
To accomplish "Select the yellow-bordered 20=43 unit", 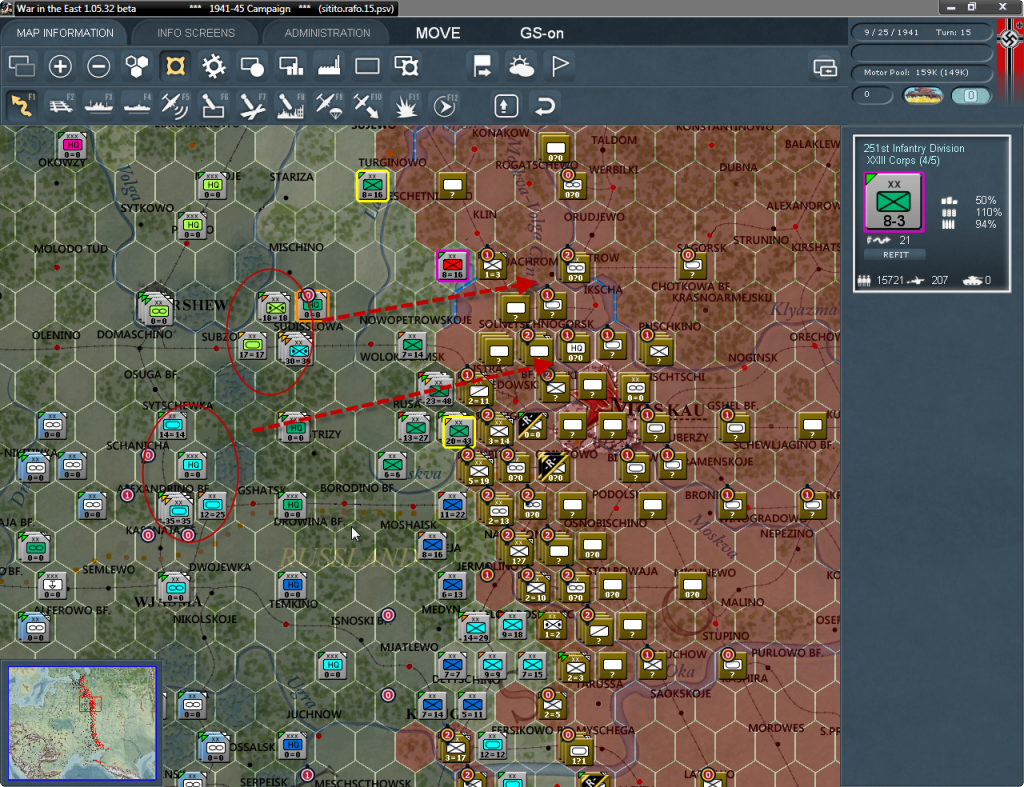I will [459, 432].
